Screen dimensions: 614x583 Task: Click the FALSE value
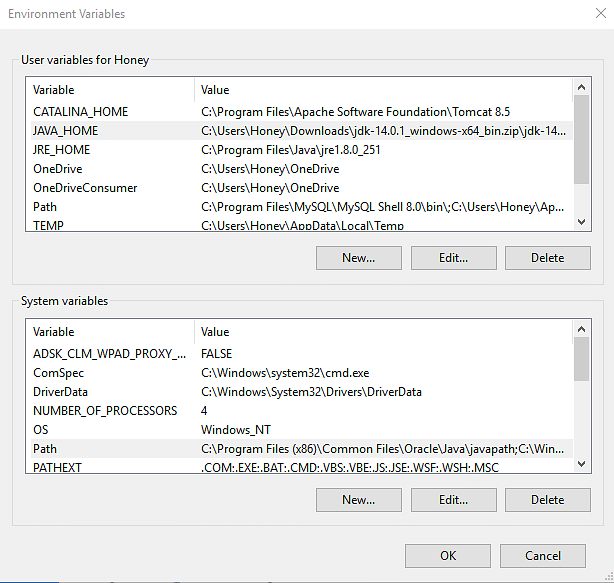[x=217, y=354]
